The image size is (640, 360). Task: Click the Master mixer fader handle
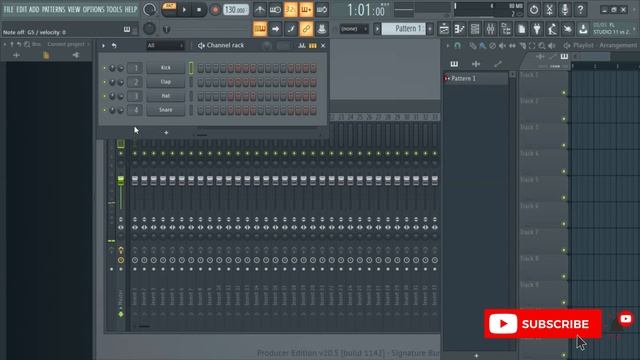click(x=121, y=180)
